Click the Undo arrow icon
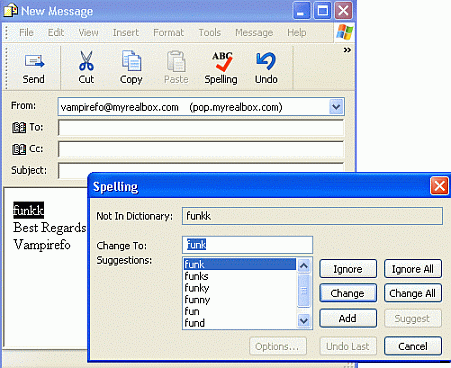The image size is (451, 368). coord(266,61)
